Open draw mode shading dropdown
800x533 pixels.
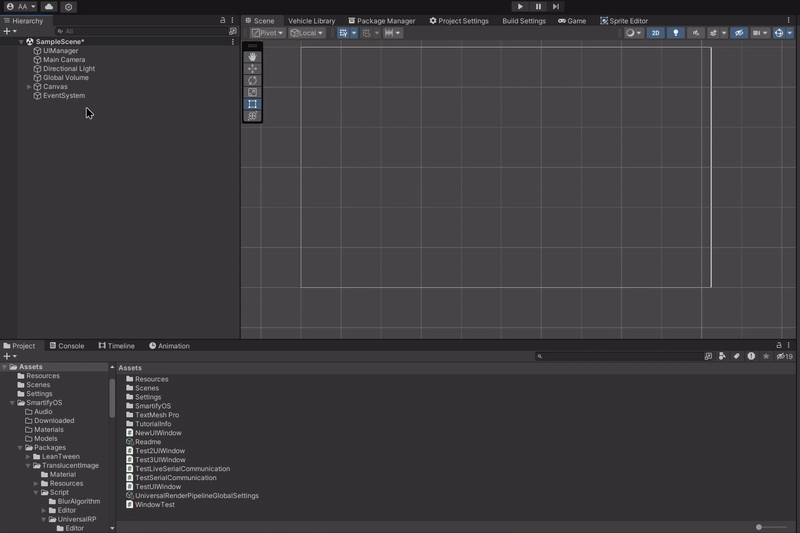tap(633, 33)
